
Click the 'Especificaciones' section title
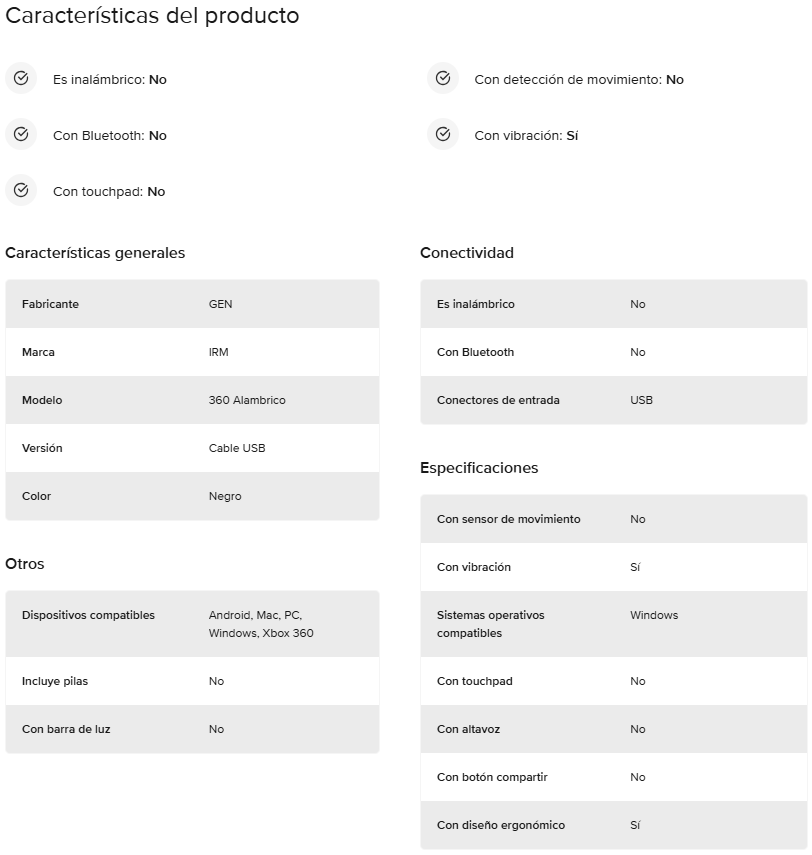click(479, 468)
